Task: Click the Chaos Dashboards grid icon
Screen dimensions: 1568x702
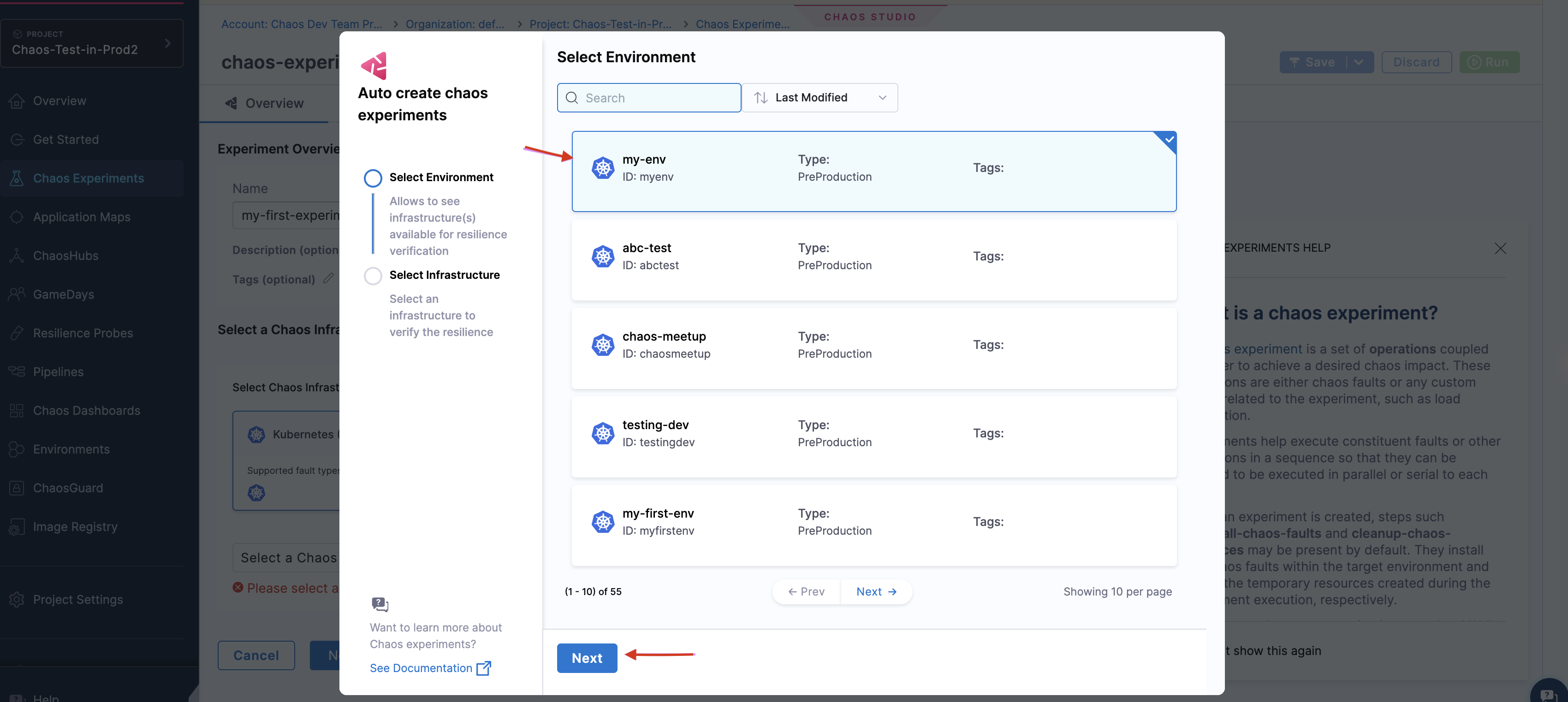Action: coord(17,411)
